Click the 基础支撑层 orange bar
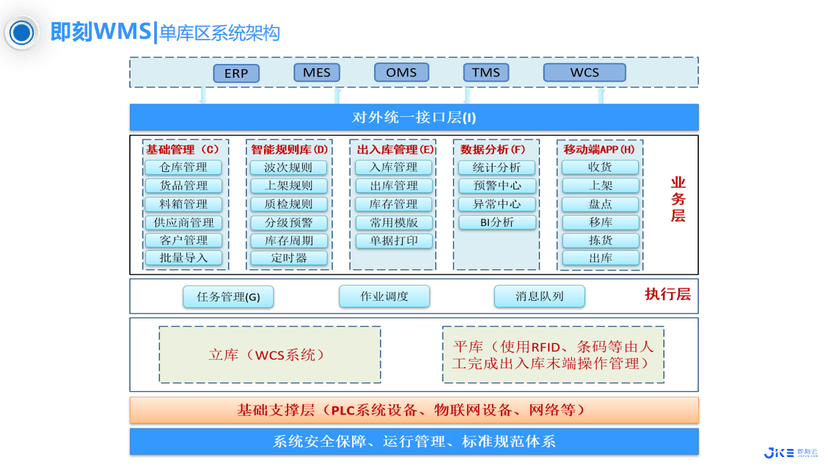Image resolution: width=828 pixels, height=466 pixels. [414, 410]
